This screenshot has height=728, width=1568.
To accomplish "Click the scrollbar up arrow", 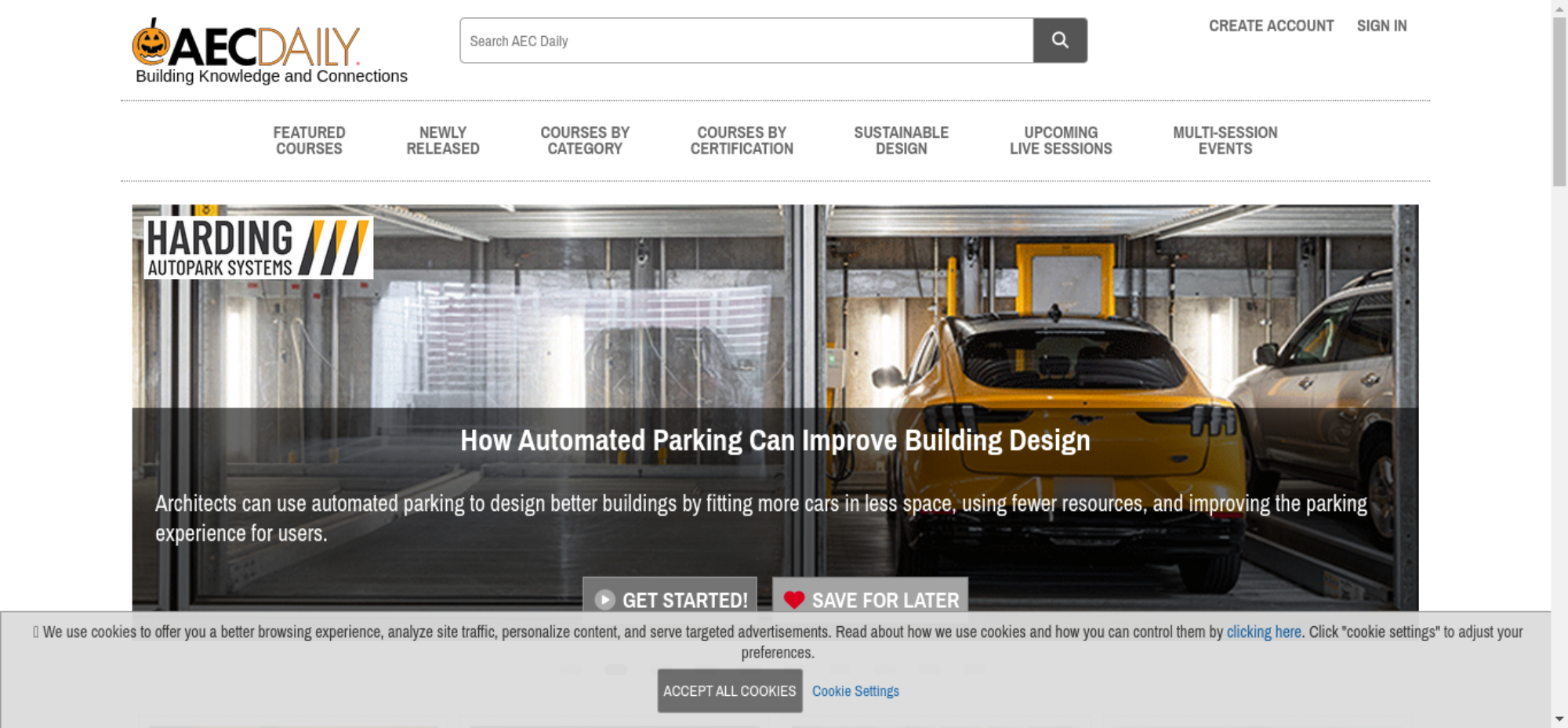I will click(x=1559, y=7).
